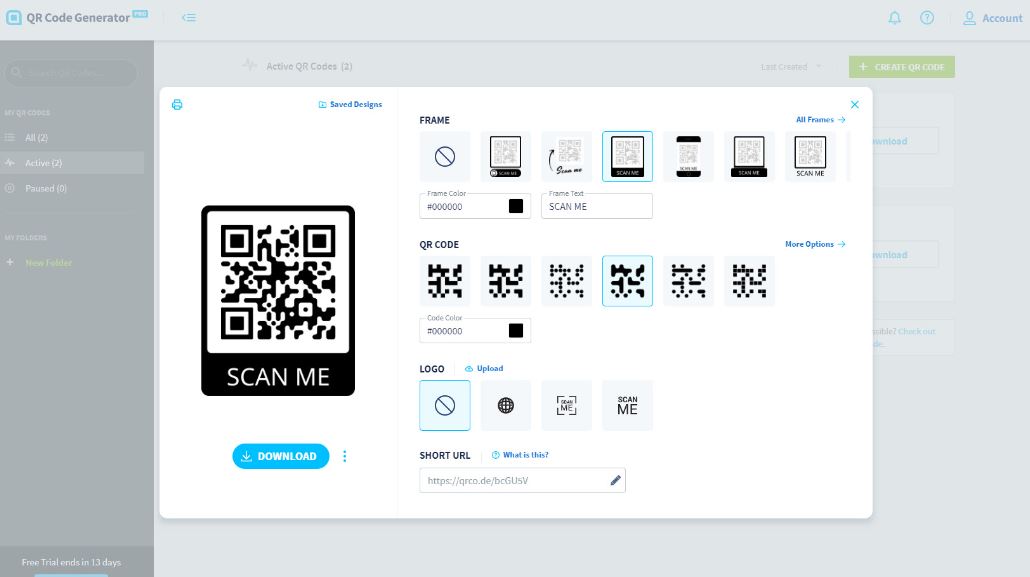The height and width of the screenshot is (577, 1030).
Task: Open Saved Designs
Action: [x=350, y=104]
